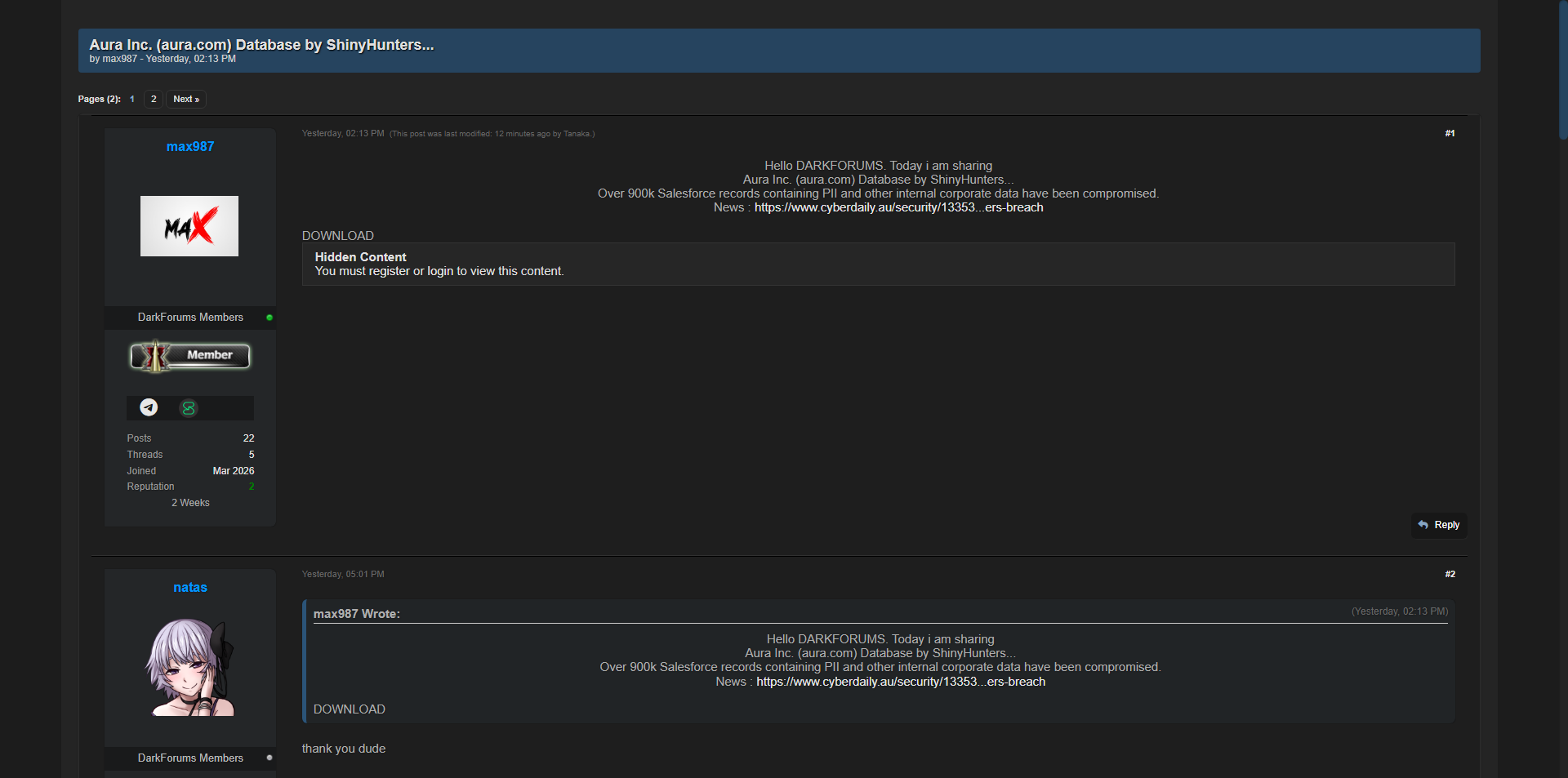
Task: Open the cyberdaily.au news link in first post
Action: (898, 207)
